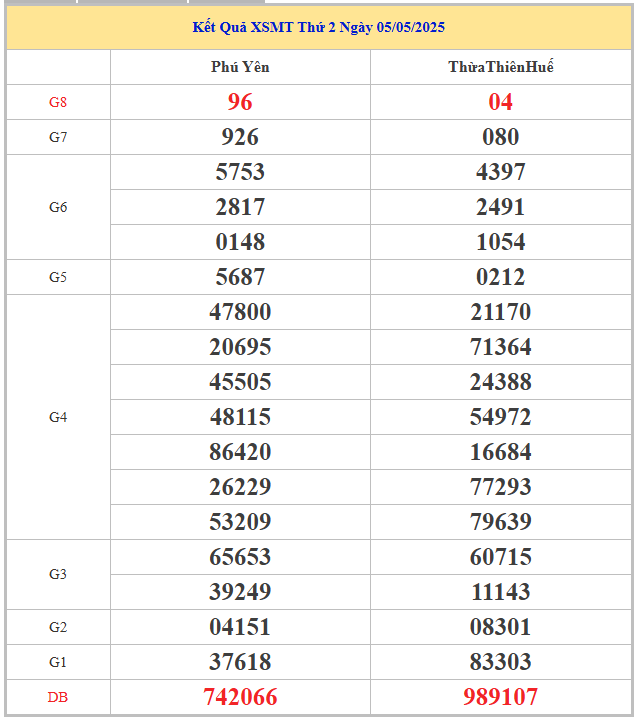Select the G3 result 39249

pos(240,592)
